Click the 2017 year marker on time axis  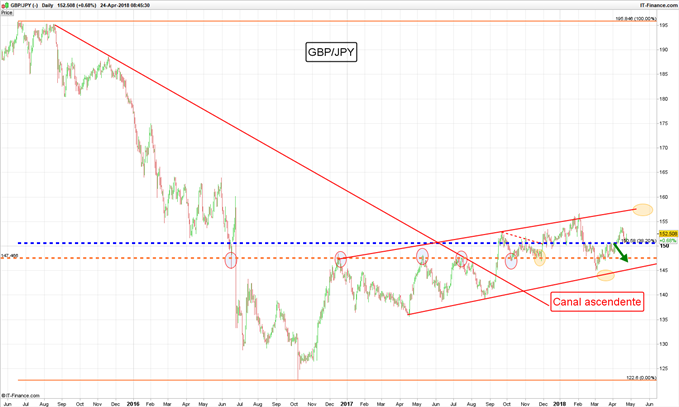(x=346, y=404)
